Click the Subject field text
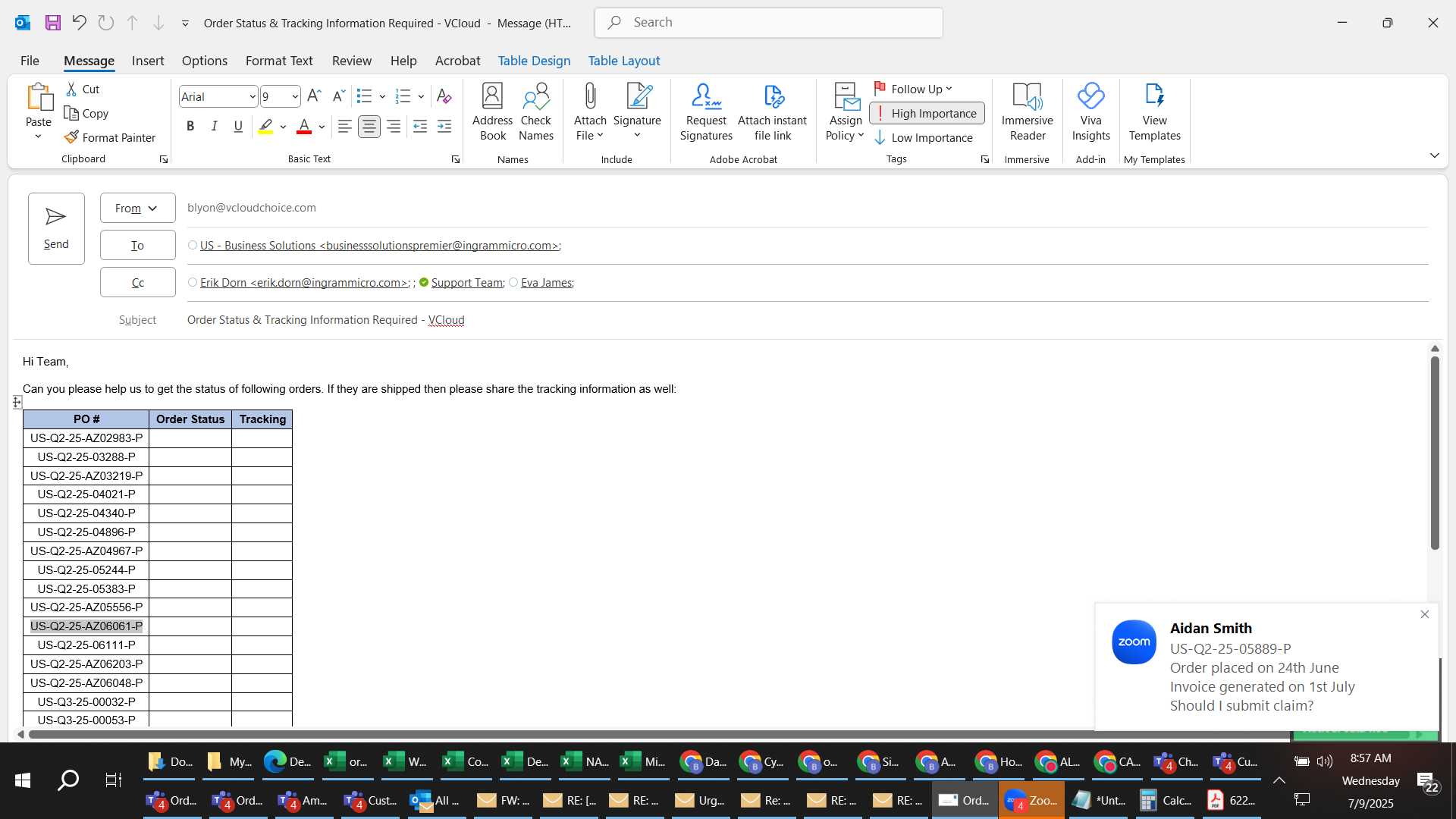The height and width of the screenshot is (819, 1456). pyautogui.click(x=325, y=320)
